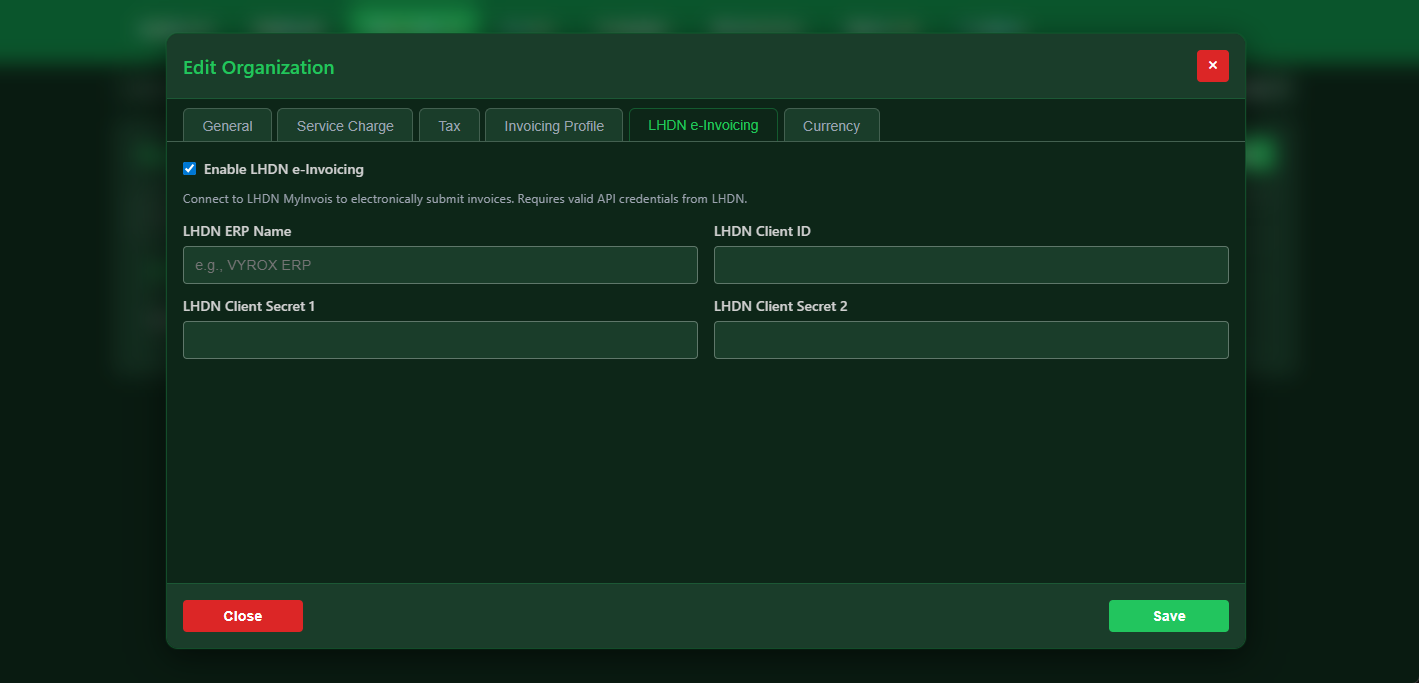This screenshot has height=683, width=1419.
Task: Click the LHDN ERP Name input field
Action: (x=440, y=264)
